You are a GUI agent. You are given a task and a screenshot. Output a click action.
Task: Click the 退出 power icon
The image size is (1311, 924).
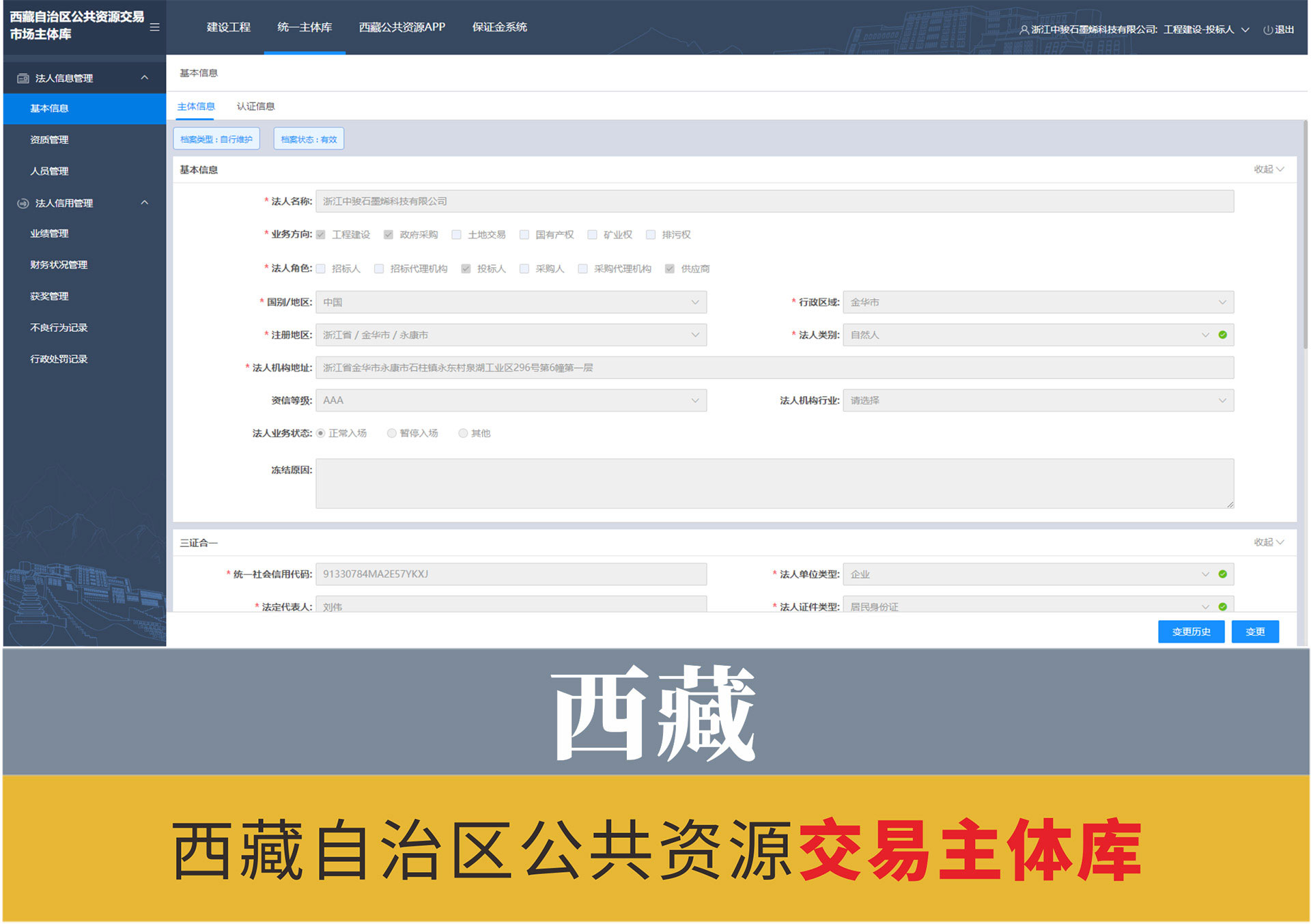[x=1267, y=30]
